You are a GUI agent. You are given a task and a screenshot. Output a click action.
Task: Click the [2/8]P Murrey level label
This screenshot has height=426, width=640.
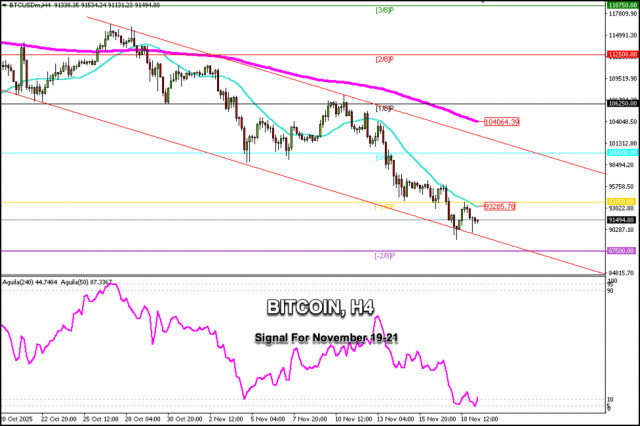tap(384, 60)
